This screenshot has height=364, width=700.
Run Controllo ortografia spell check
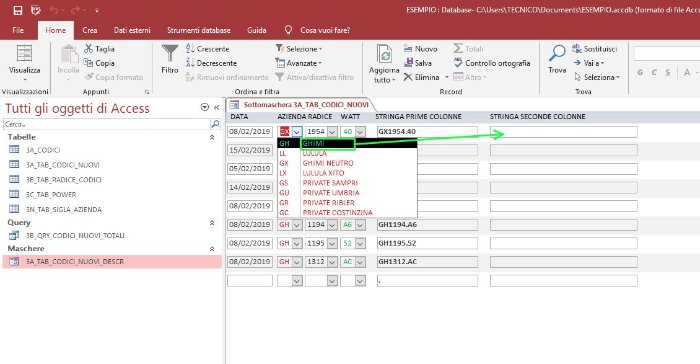tap(492, 63)
